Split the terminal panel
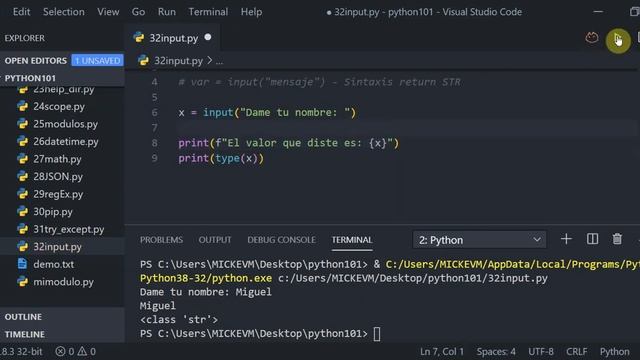The width and height of the screenshot is (640, 360). [592, 239]
